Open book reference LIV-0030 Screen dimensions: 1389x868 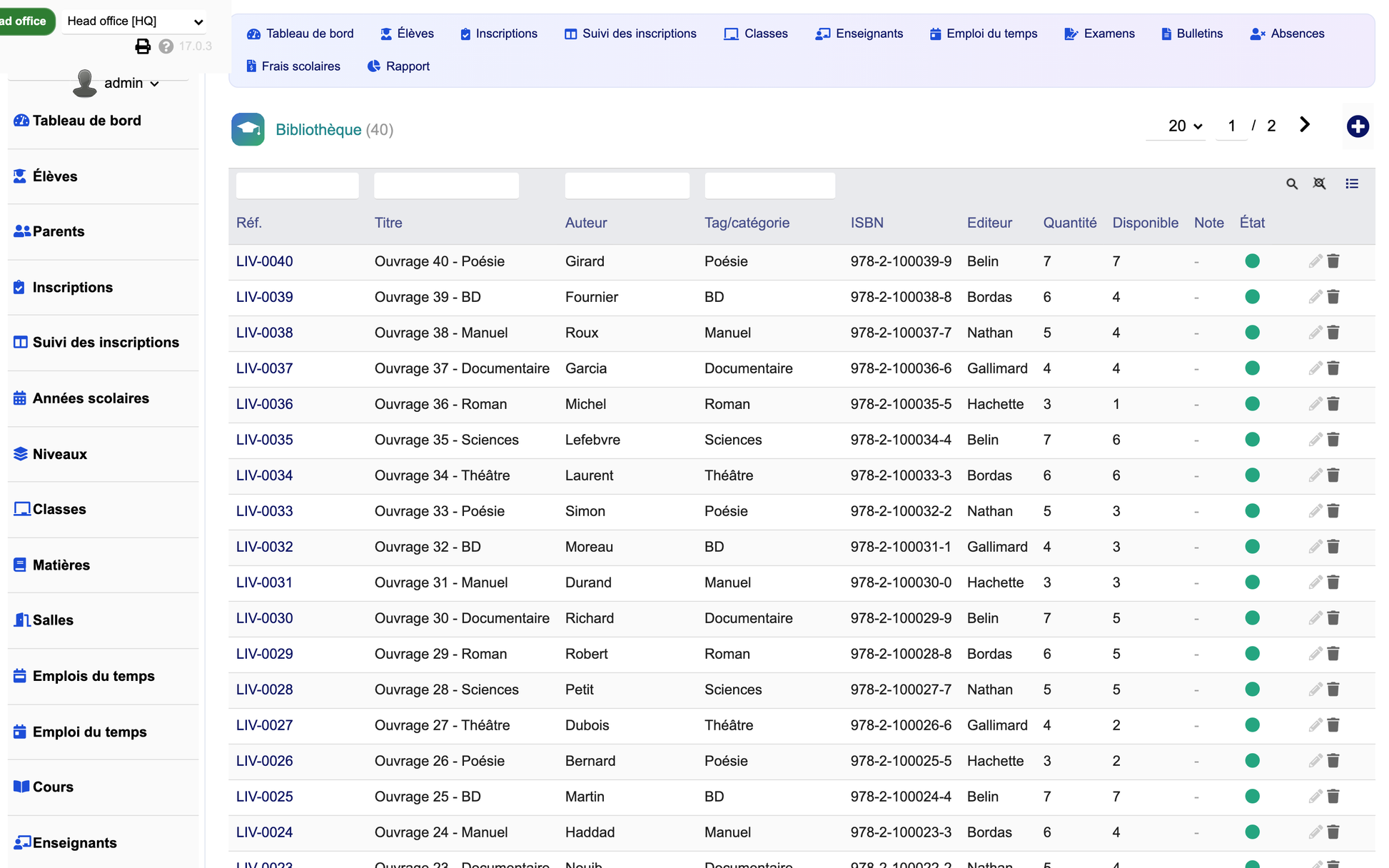tap(264, 618)
